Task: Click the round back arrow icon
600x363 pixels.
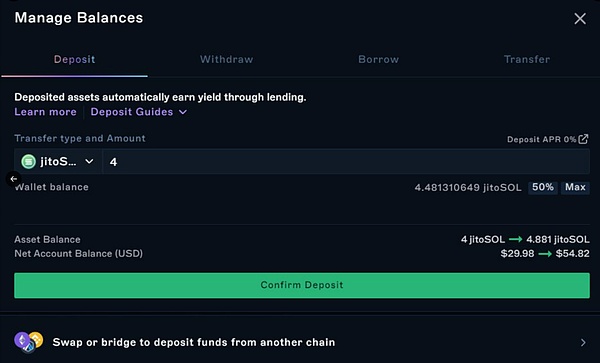Action: [x=14, y=179]
